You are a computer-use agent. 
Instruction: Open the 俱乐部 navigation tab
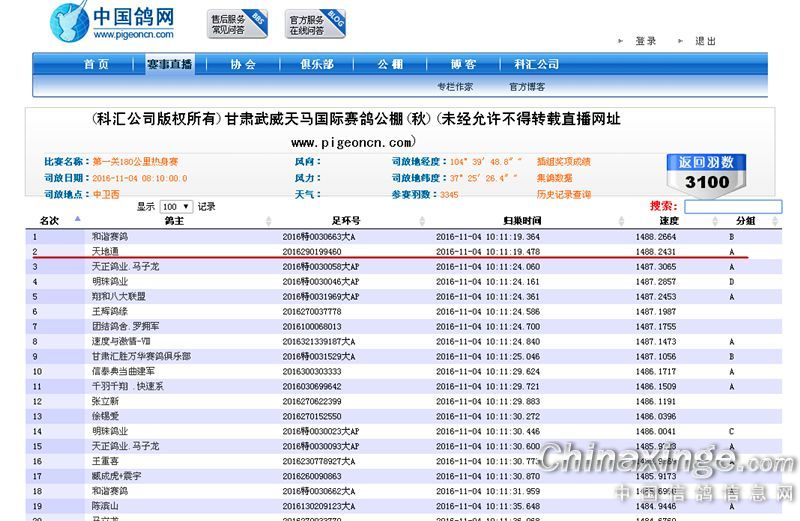[317, 64]
